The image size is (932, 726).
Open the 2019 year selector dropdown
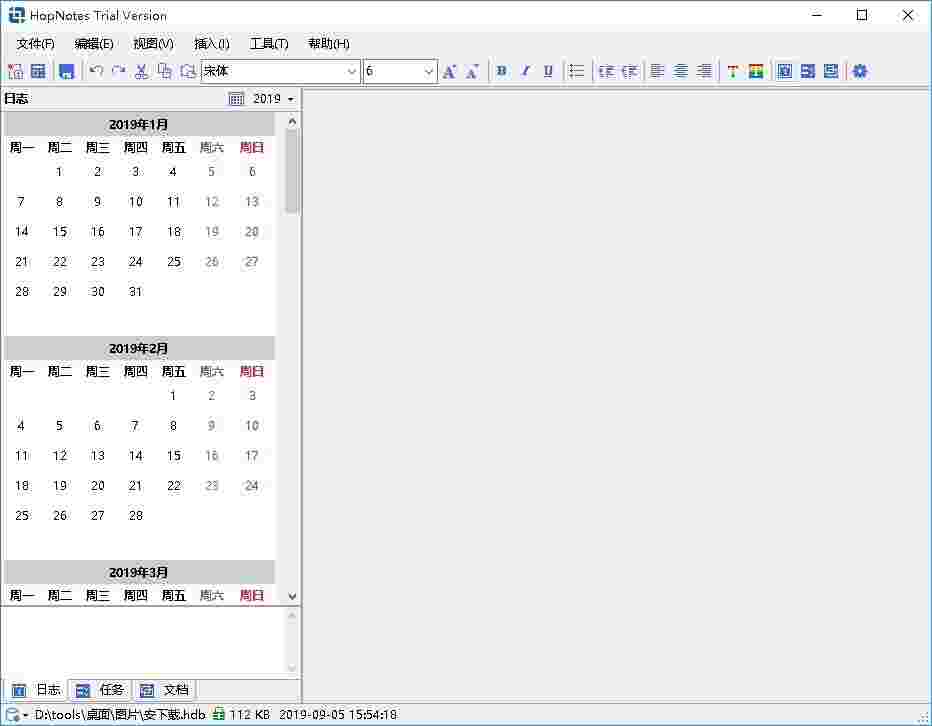pos(271,98)
